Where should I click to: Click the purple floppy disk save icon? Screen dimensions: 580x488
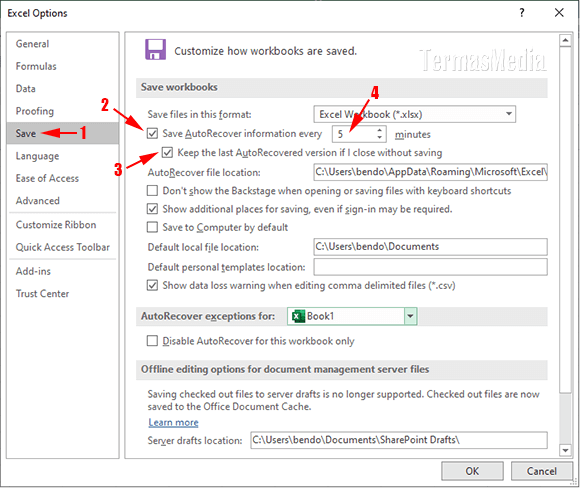[155, 50]
